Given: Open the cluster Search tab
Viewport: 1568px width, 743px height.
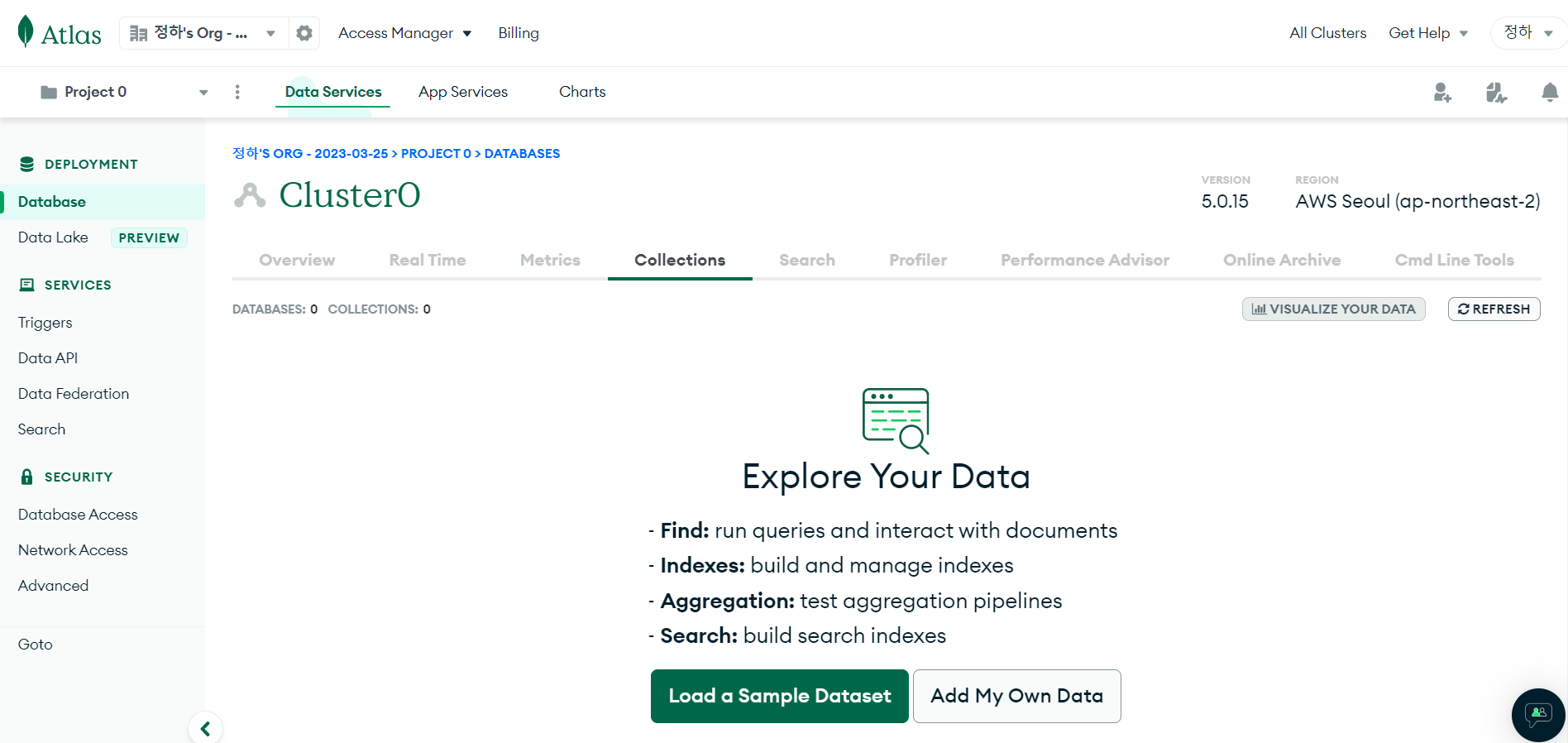Looking at the screenshot, I should [x=807, y=260].
